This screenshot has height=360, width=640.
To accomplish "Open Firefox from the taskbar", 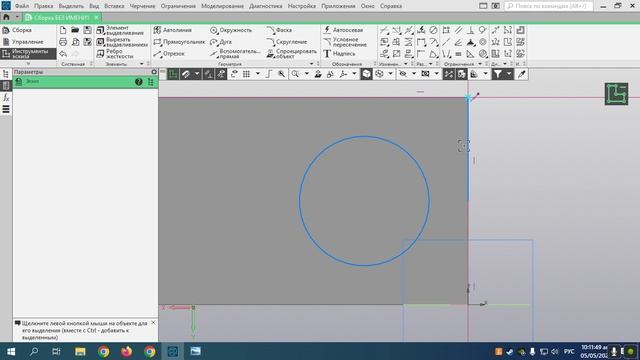I will (x=127, y=351).
